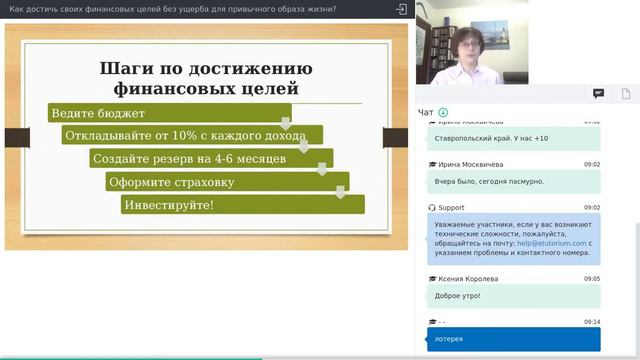Click 'Откладывайте от 10% с каждого дохода' step

[192, 135]
